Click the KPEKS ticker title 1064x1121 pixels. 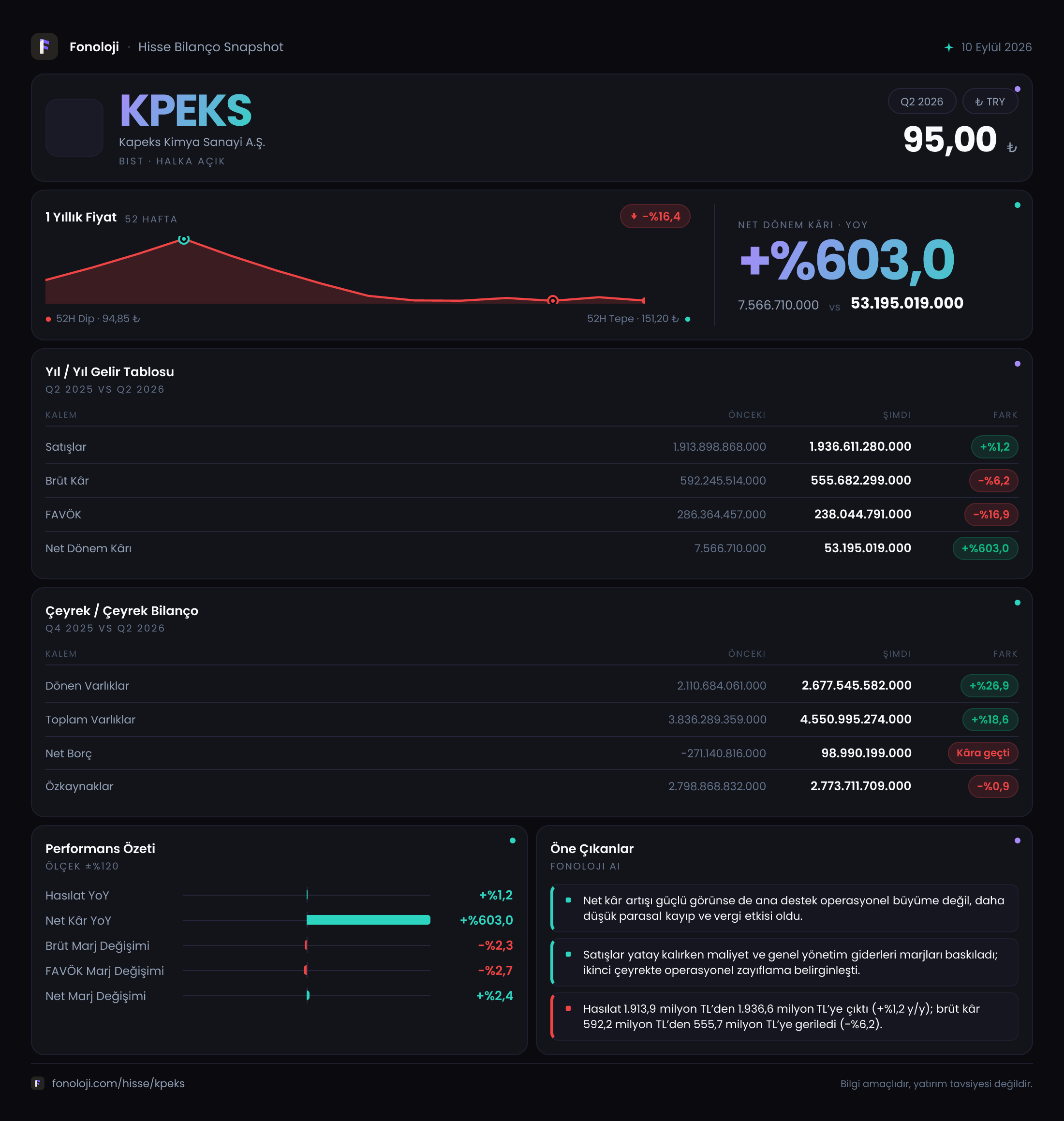(x=185, y=111)
